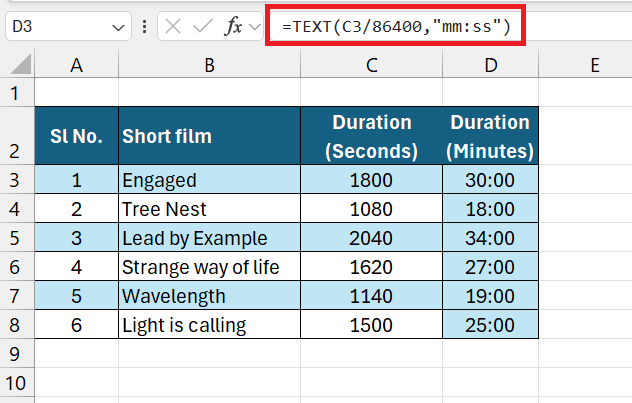Click the 'Short film' header cell
The height and width of the screenshot is (403, 632).
coord(210,136)
